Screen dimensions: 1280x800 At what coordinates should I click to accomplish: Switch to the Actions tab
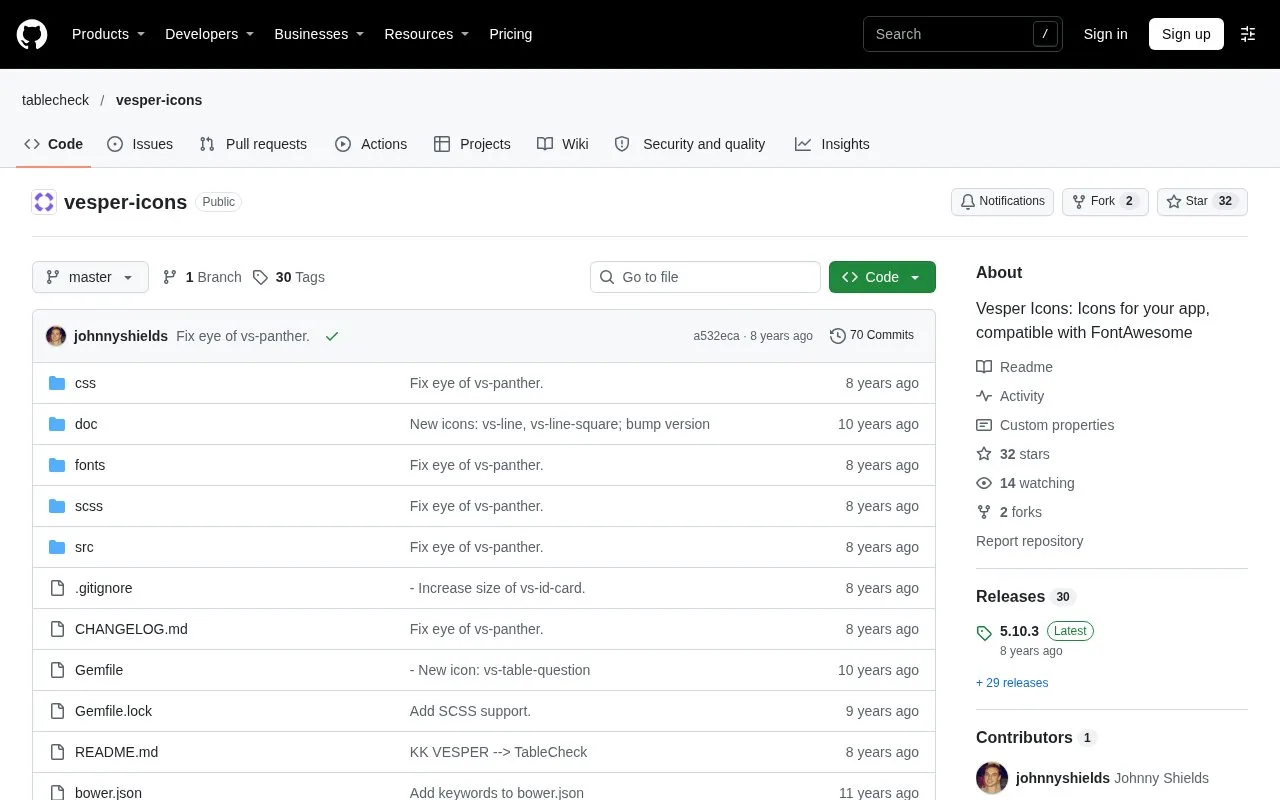(x=371, y=144)
